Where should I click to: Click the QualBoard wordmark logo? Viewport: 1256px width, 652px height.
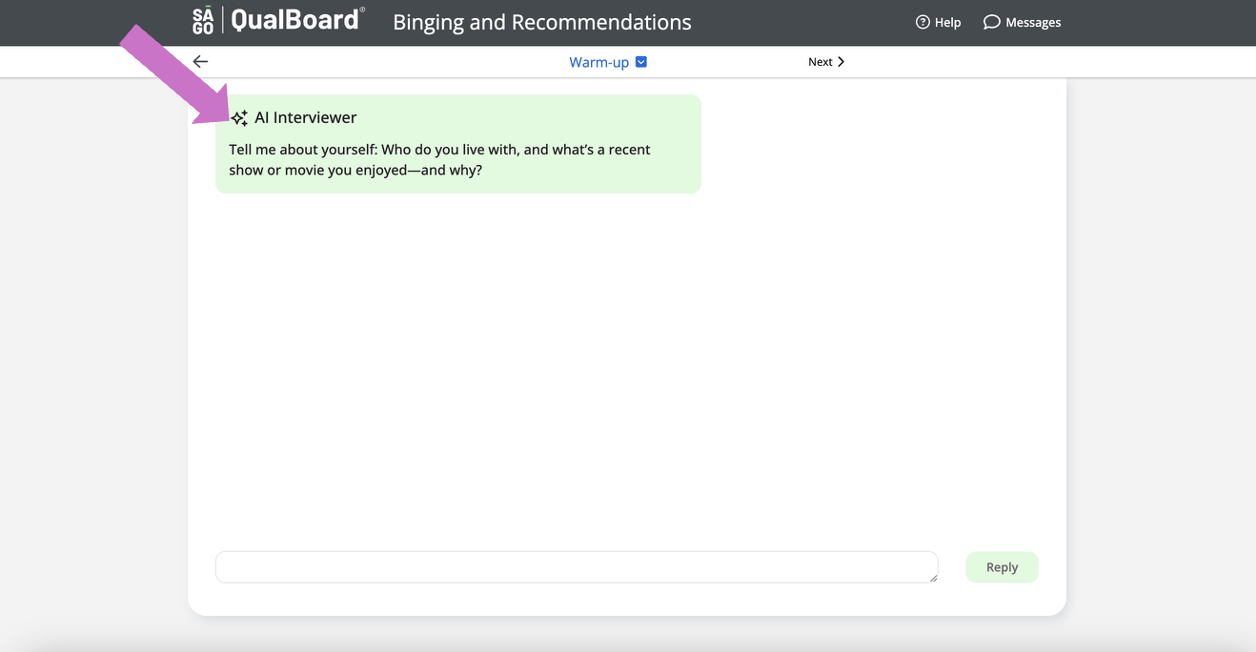[x=297, y=19]
